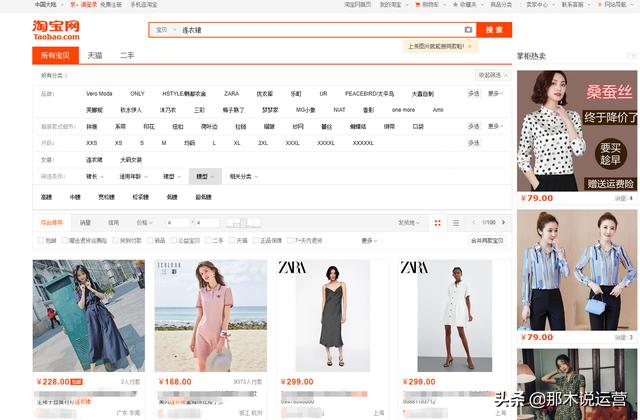Viewport: 640px width, 420px height.
Task: Collapse the 腰型 filter dropdown
Action: pos(205,176)
